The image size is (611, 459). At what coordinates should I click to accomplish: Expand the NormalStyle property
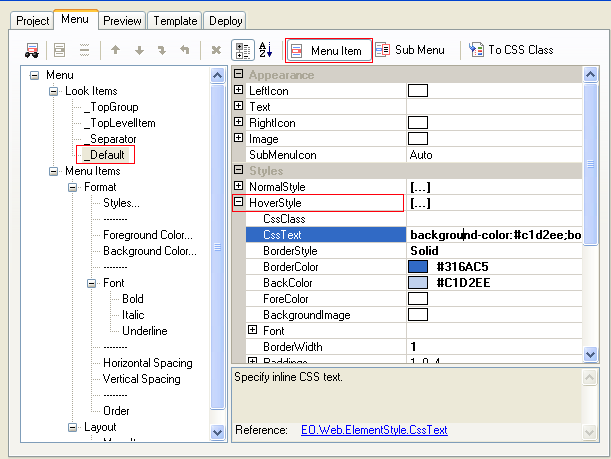[x=239, y=187]
